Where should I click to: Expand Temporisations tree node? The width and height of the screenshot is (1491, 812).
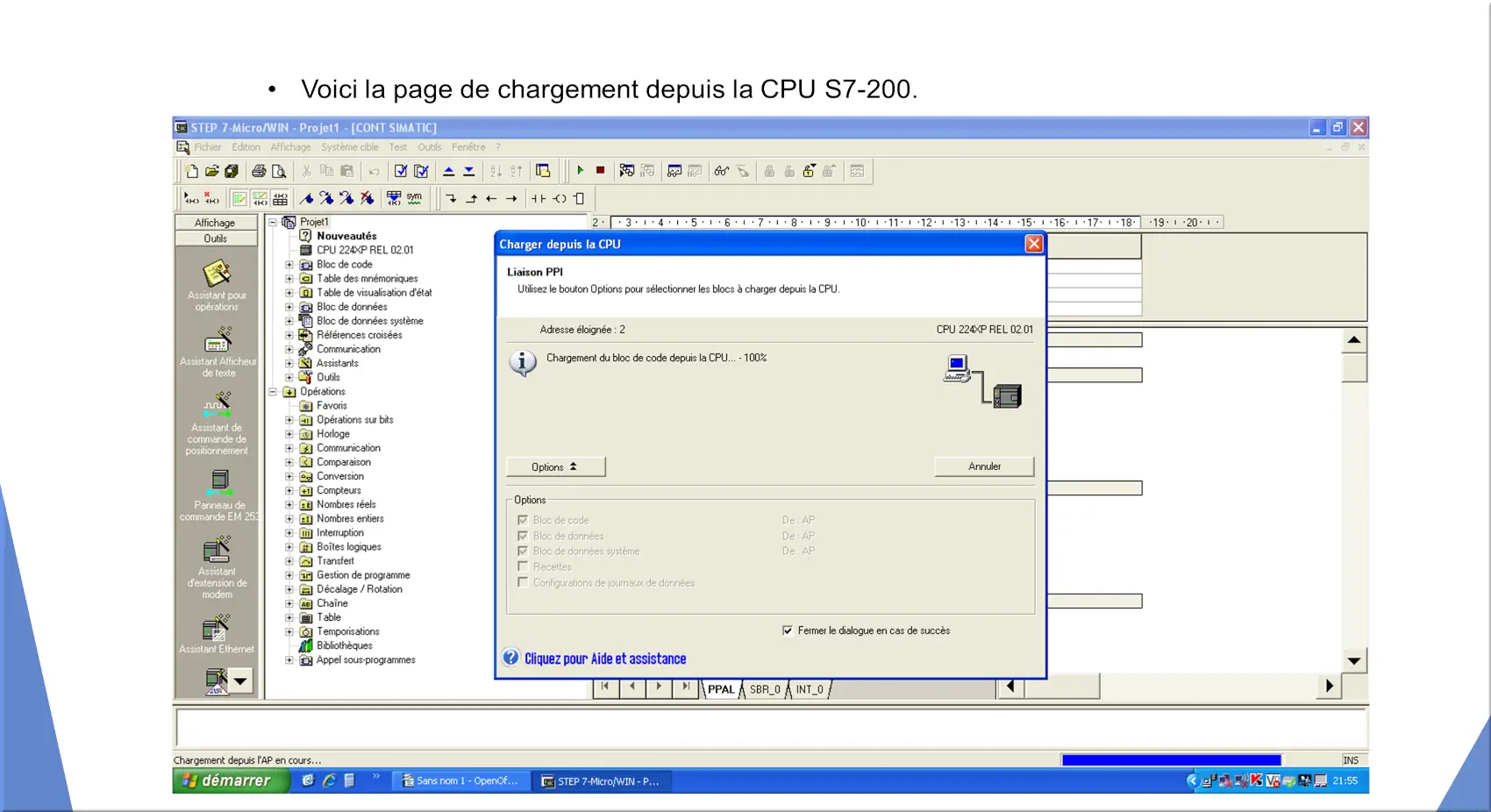[x=289, y=631]
